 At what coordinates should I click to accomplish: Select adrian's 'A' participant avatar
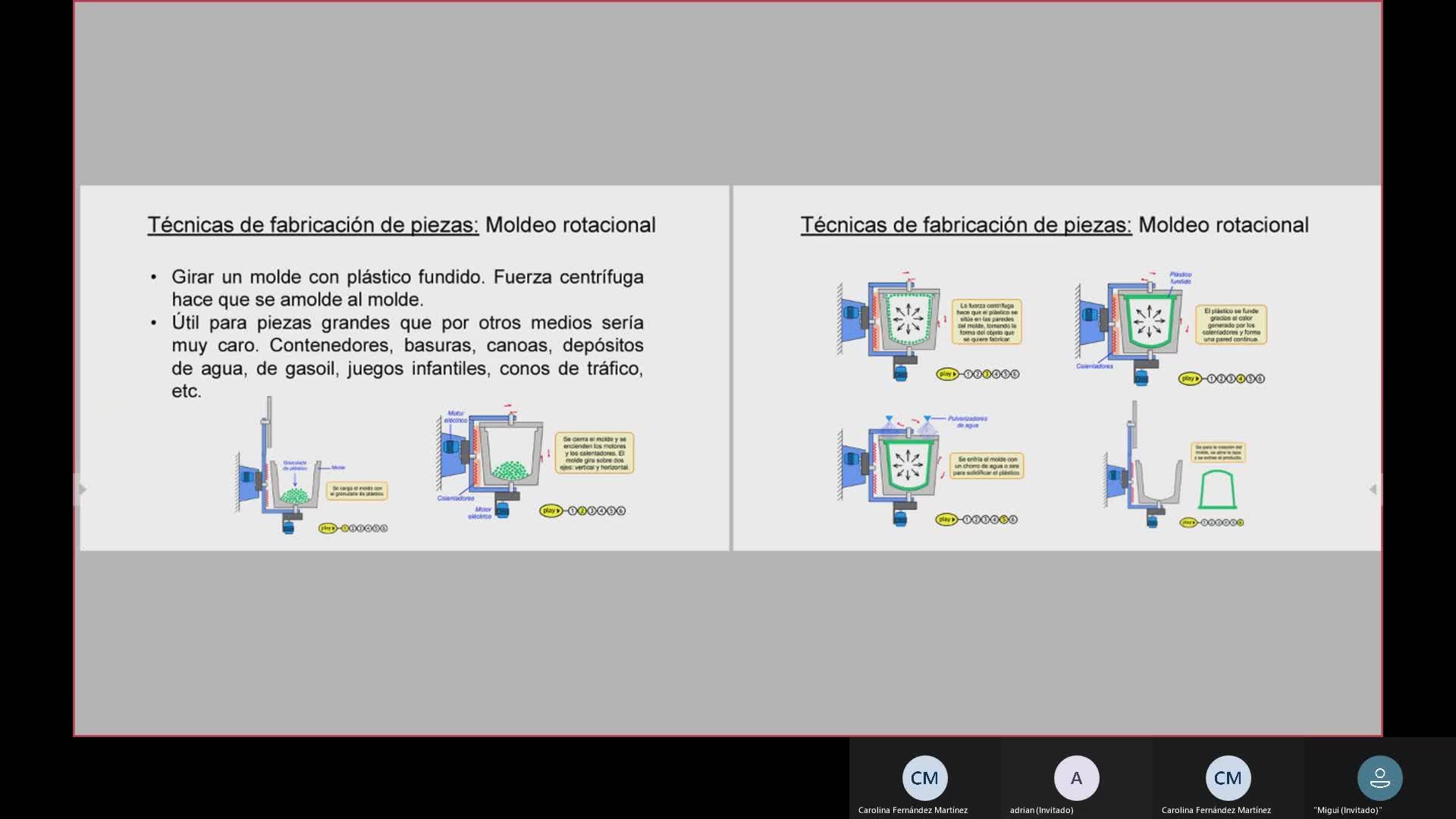tap(1076, 778)
